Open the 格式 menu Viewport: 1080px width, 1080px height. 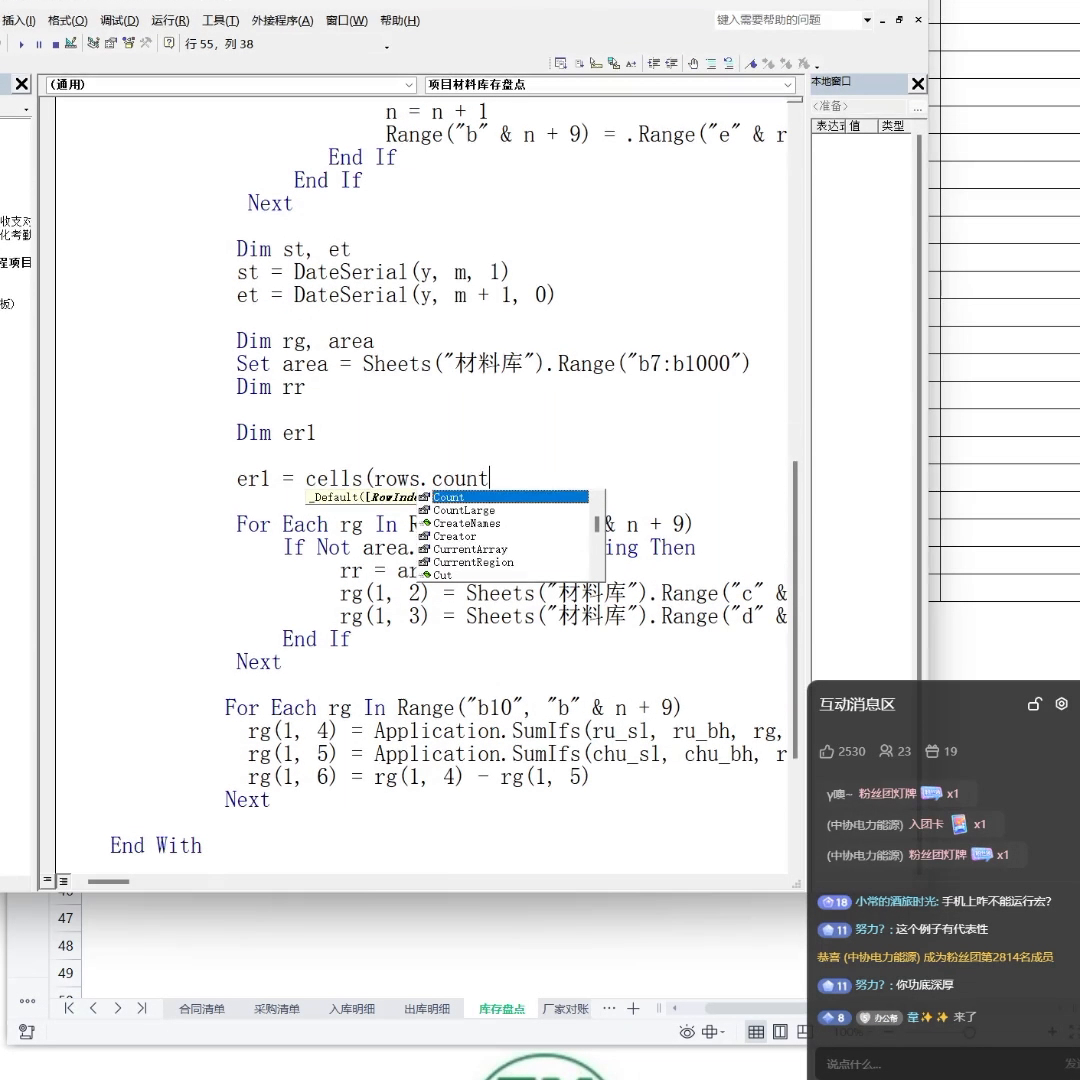pos(68,21)
